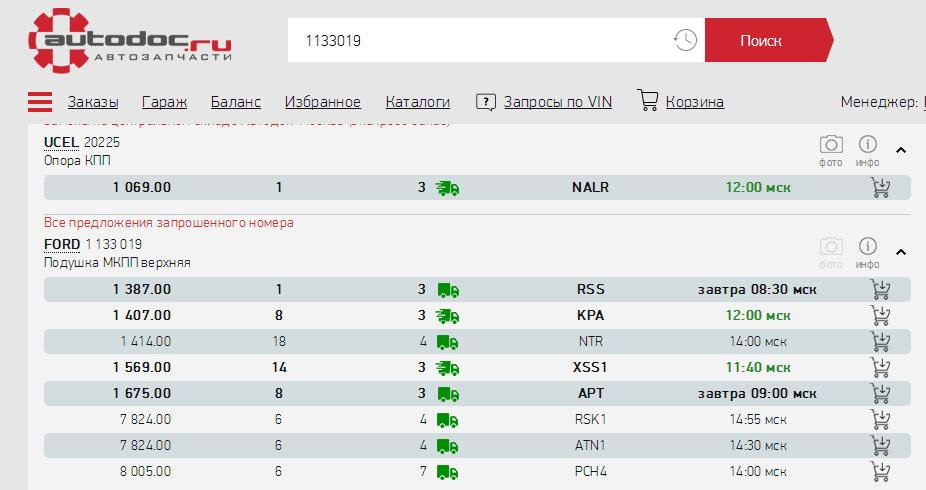
Task: Open Каталоги
Action: [418, 102]
